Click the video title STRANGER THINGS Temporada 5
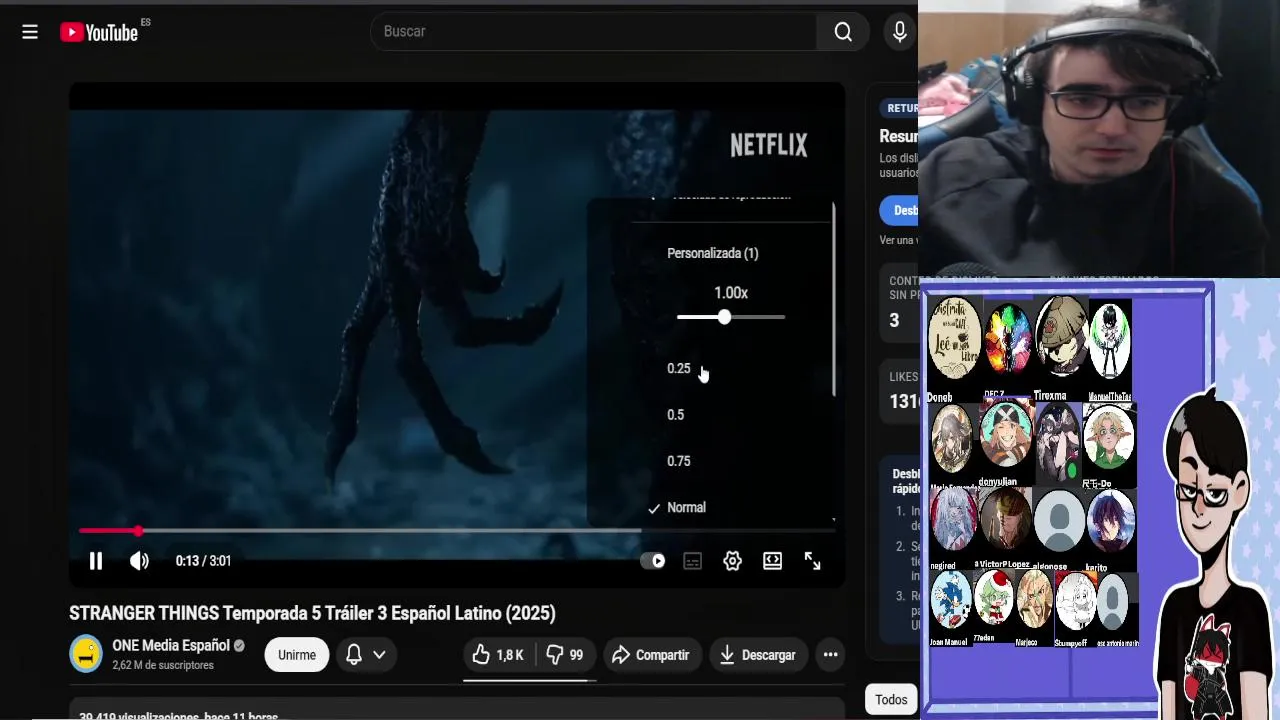 pos(312,613)
